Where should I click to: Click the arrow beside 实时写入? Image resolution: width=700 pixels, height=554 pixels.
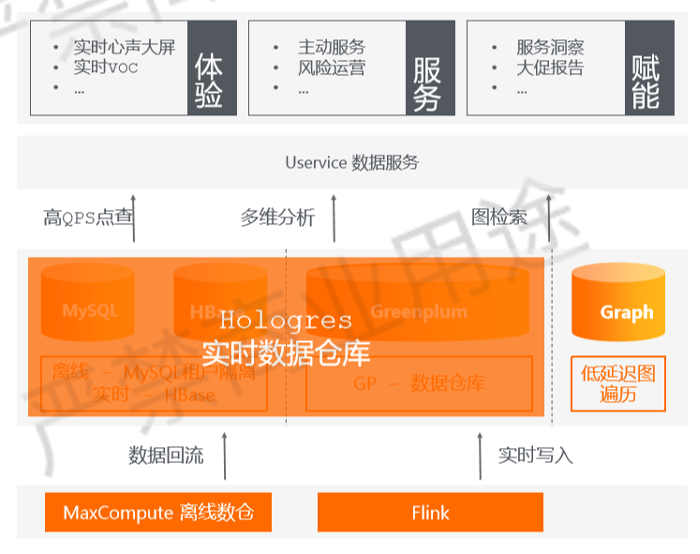[x=480, y=456]
